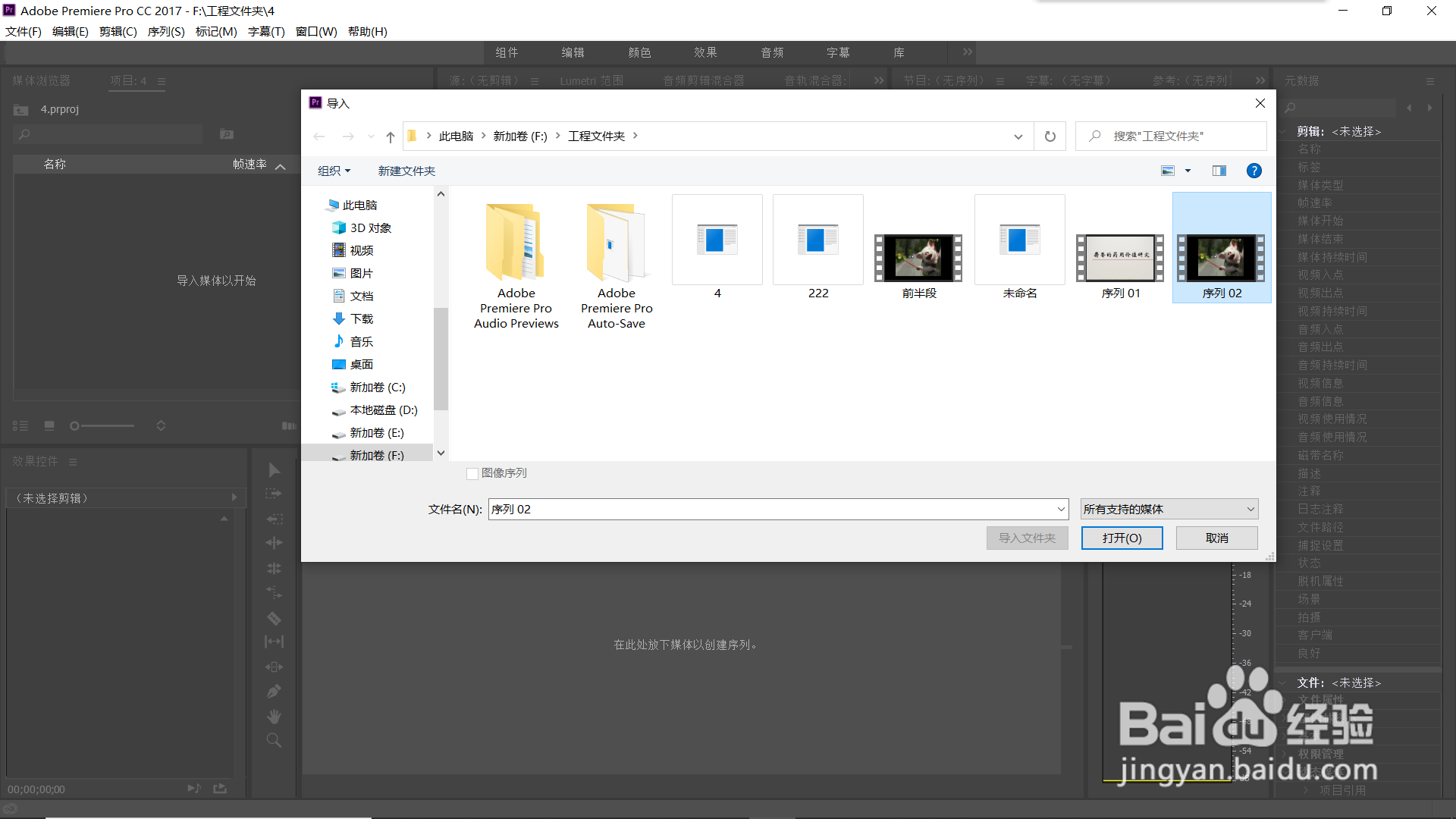Expand the workspace overflow chevron
Image resolution: width=1456 pixels, height=819 pixels.
(x=967, y=52)
